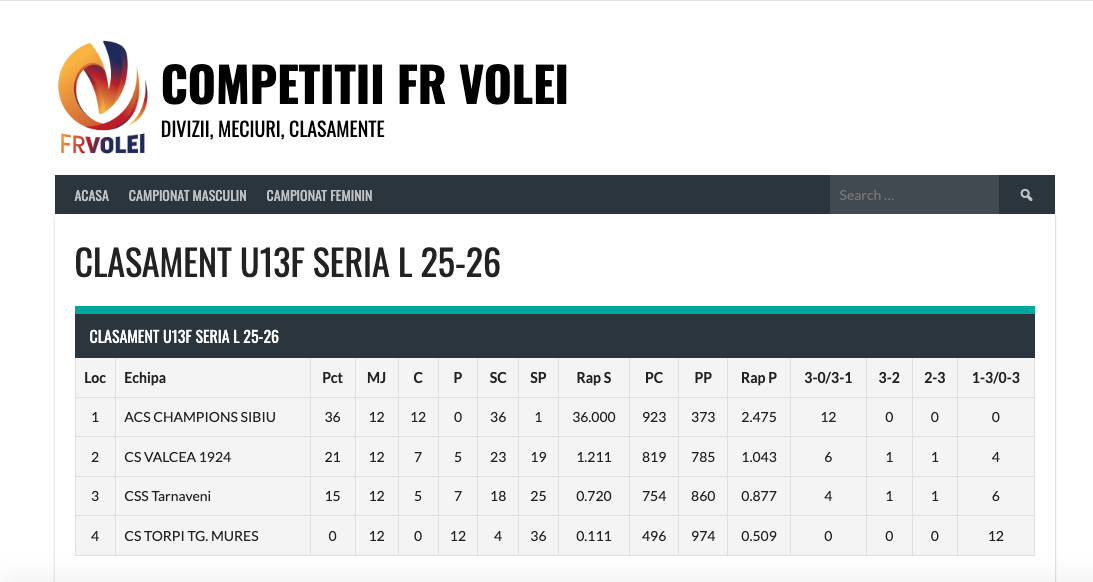Click the Competitii FR Volei site title
The width and height of the screenshot is (1093, 582).
coord(364,85)
